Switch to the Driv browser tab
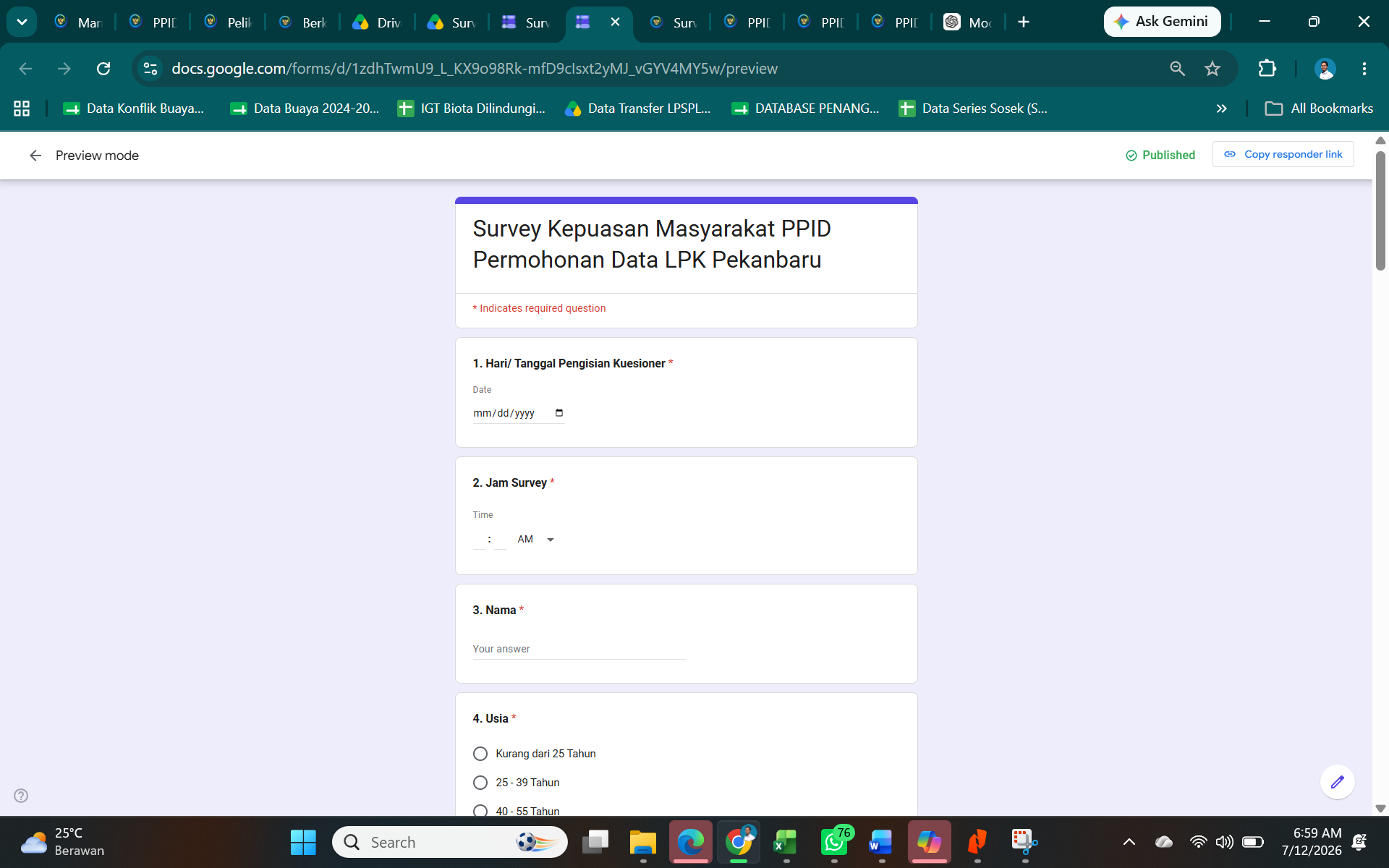 coord(378,22)
